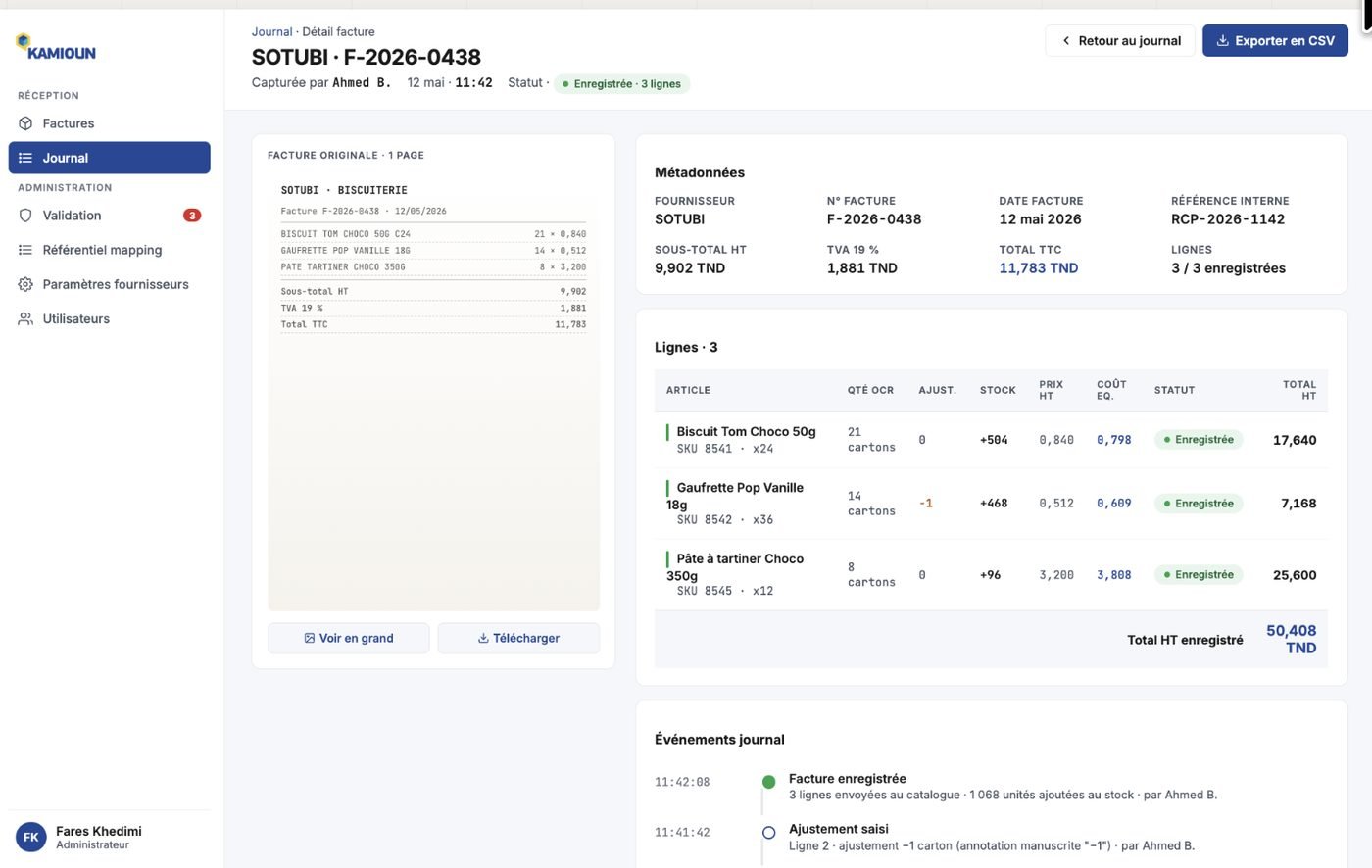Click the +504 stock value
Image resolution: width=1372 pixels, height=868 pixels.
(x=994, y=440)
